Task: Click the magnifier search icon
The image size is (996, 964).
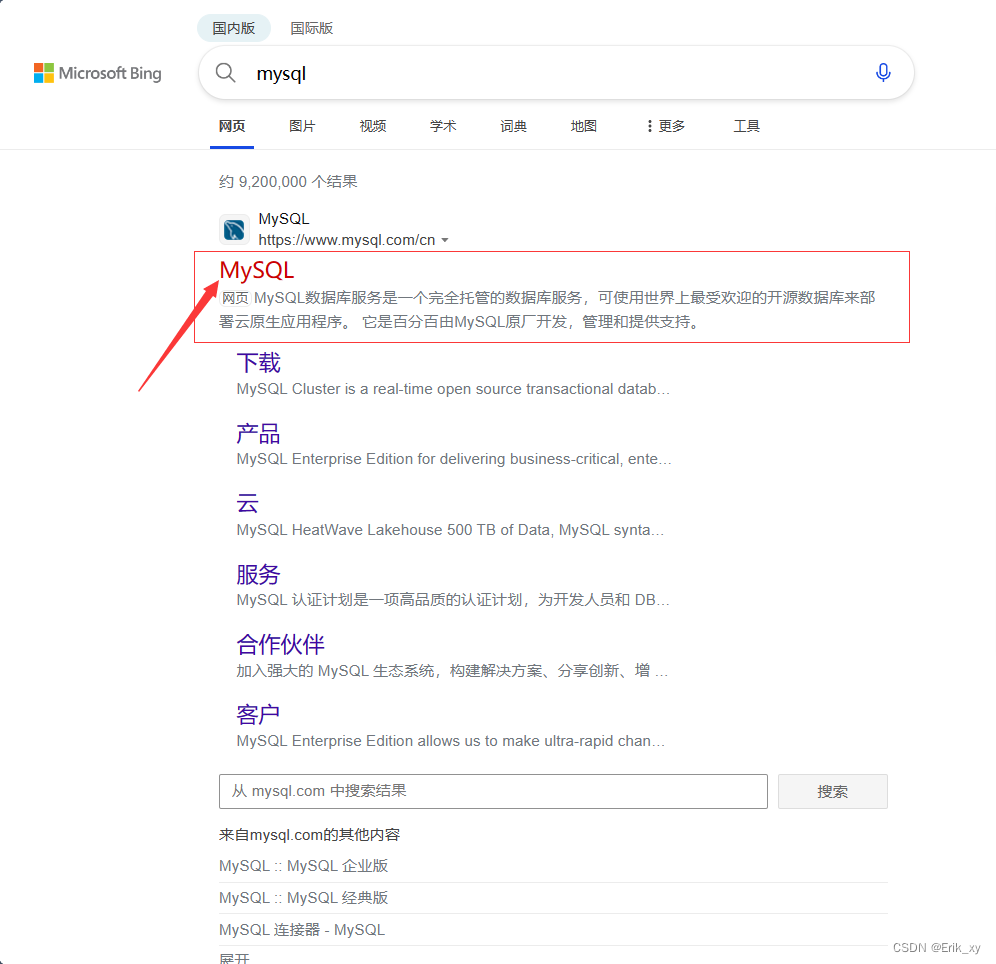Action: click(225, 72)
